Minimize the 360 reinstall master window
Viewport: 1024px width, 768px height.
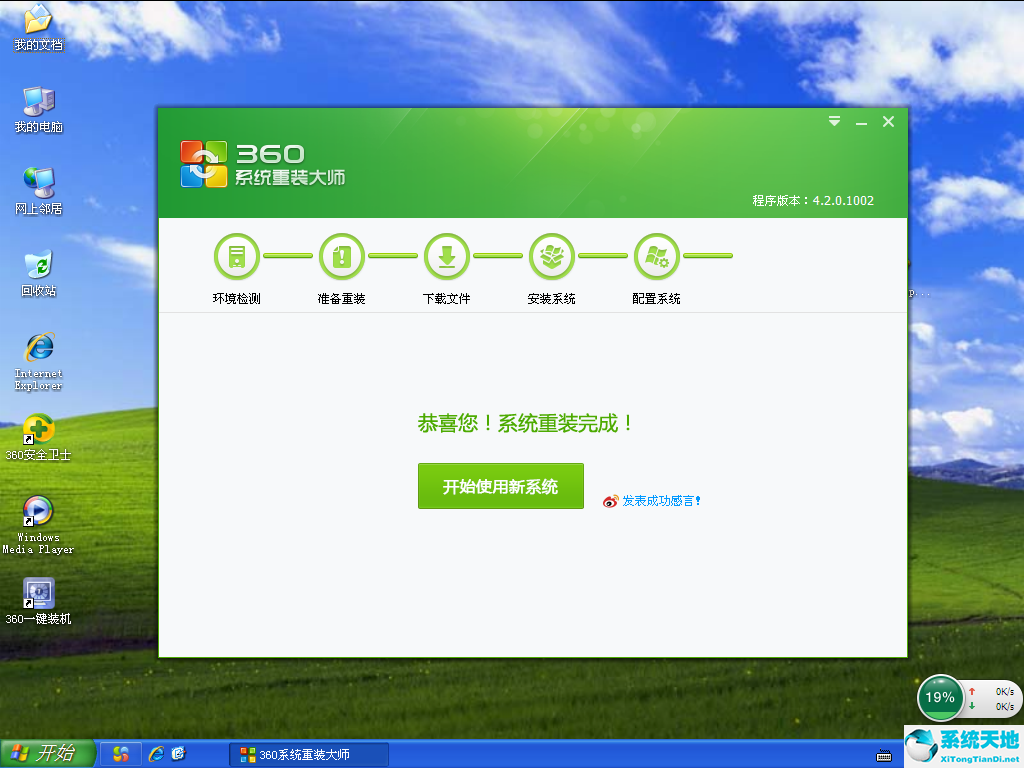tap(861, 123)
